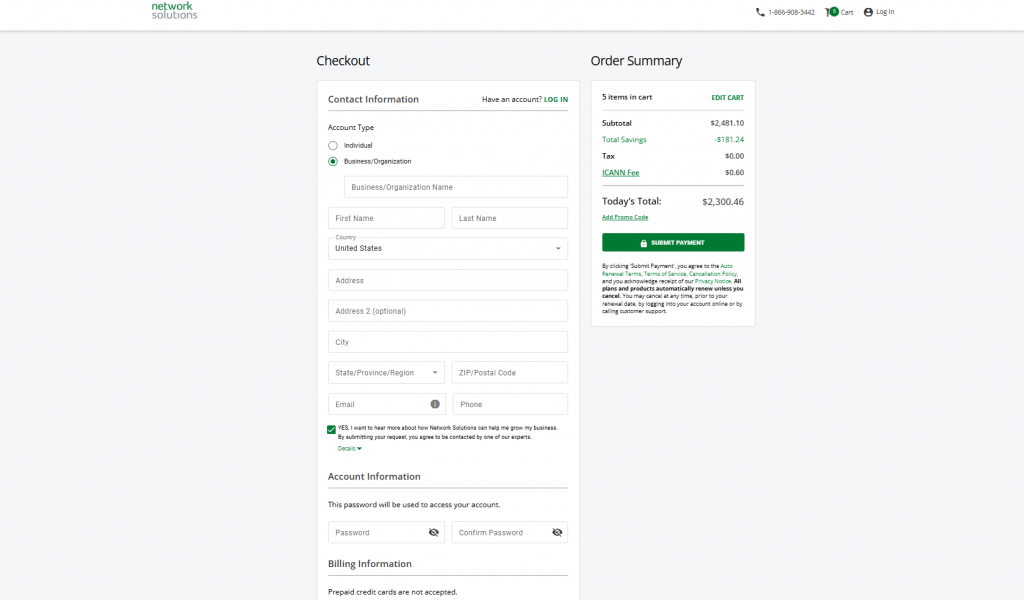This screenshot has width=1024, height=600.
Task: Click the Network Solutions logo
Action: click(x=174, y=11)
